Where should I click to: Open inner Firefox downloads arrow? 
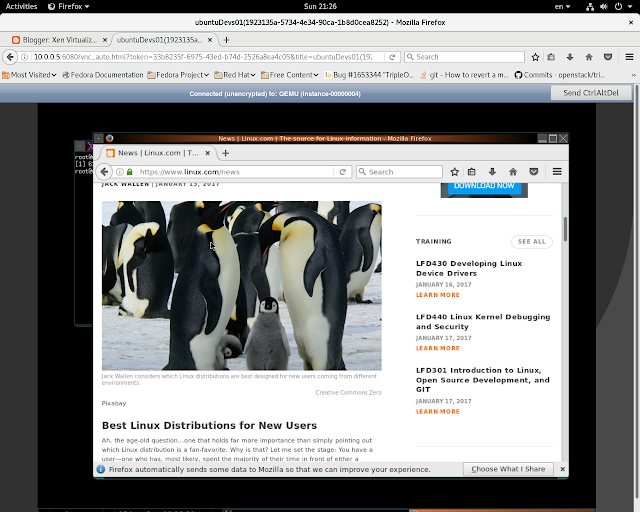pyautogui.click(x=492, y=172)
